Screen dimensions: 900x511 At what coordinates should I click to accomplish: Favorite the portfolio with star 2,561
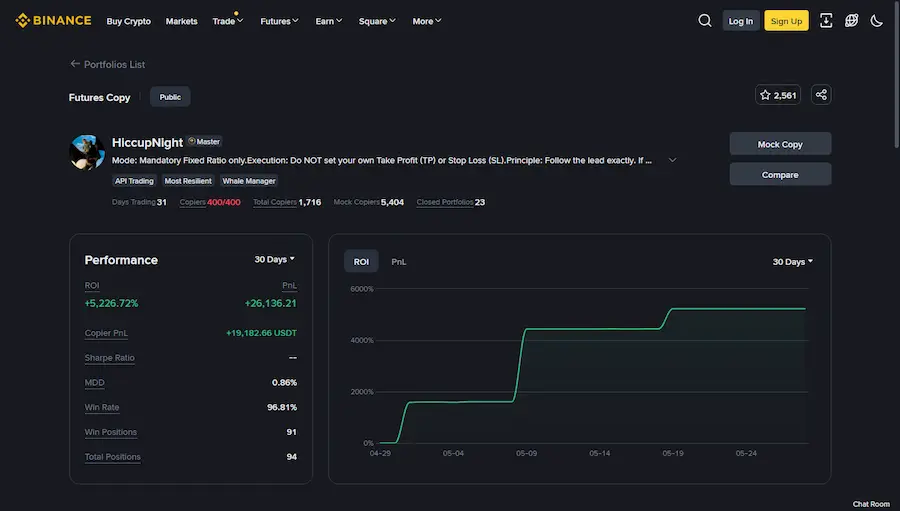coord(778,95)
